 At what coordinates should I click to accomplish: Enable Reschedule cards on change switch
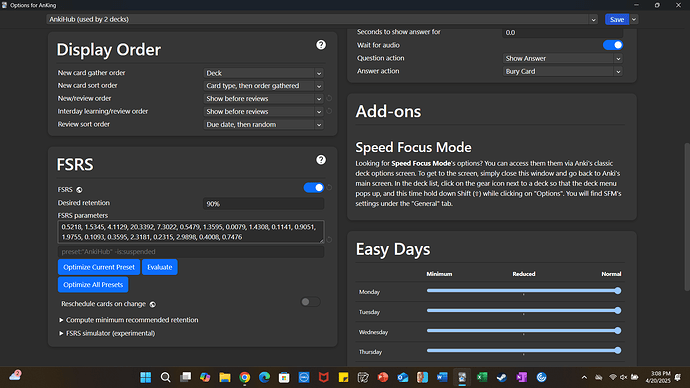310,302
